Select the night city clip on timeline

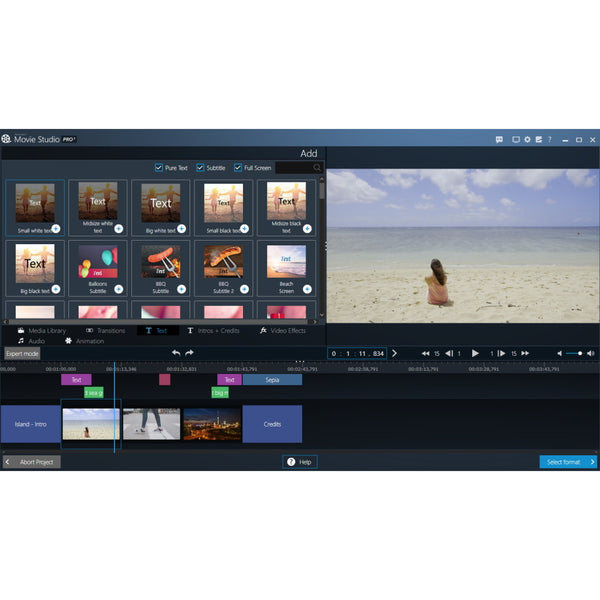coord(212,424)
